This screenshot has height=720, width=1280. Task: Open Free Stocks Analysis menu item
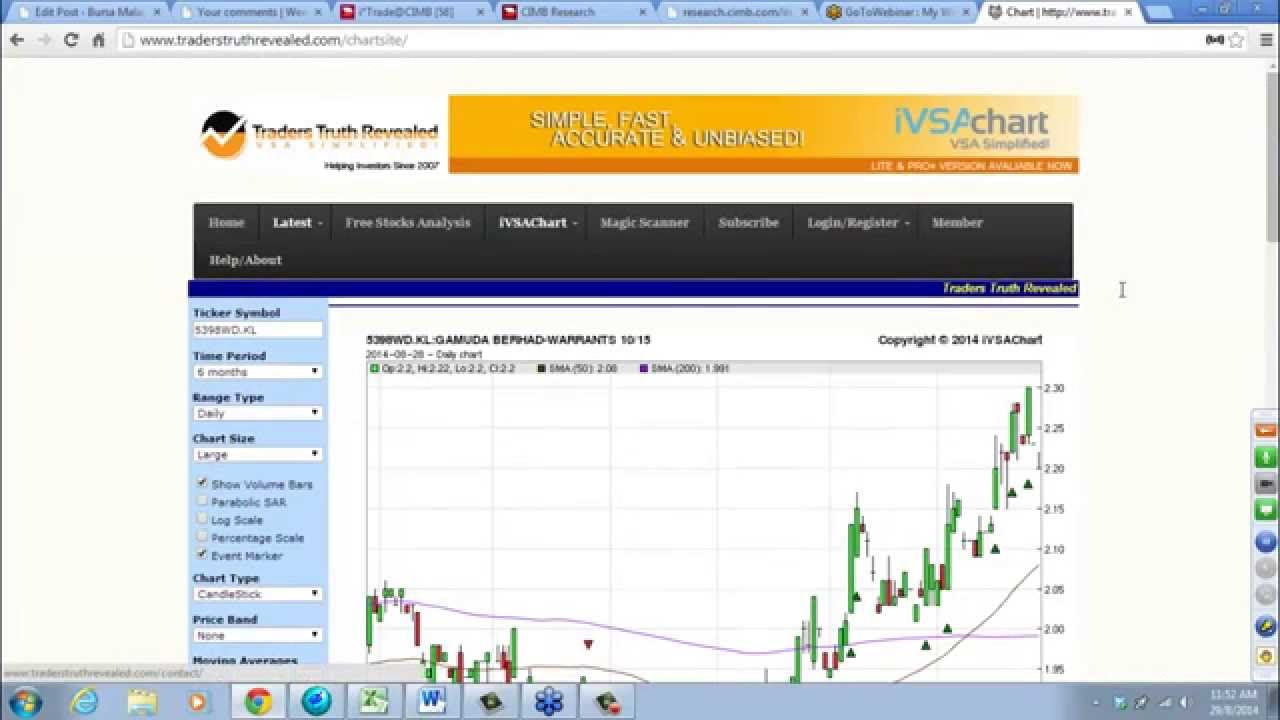[x=407, y=223]
